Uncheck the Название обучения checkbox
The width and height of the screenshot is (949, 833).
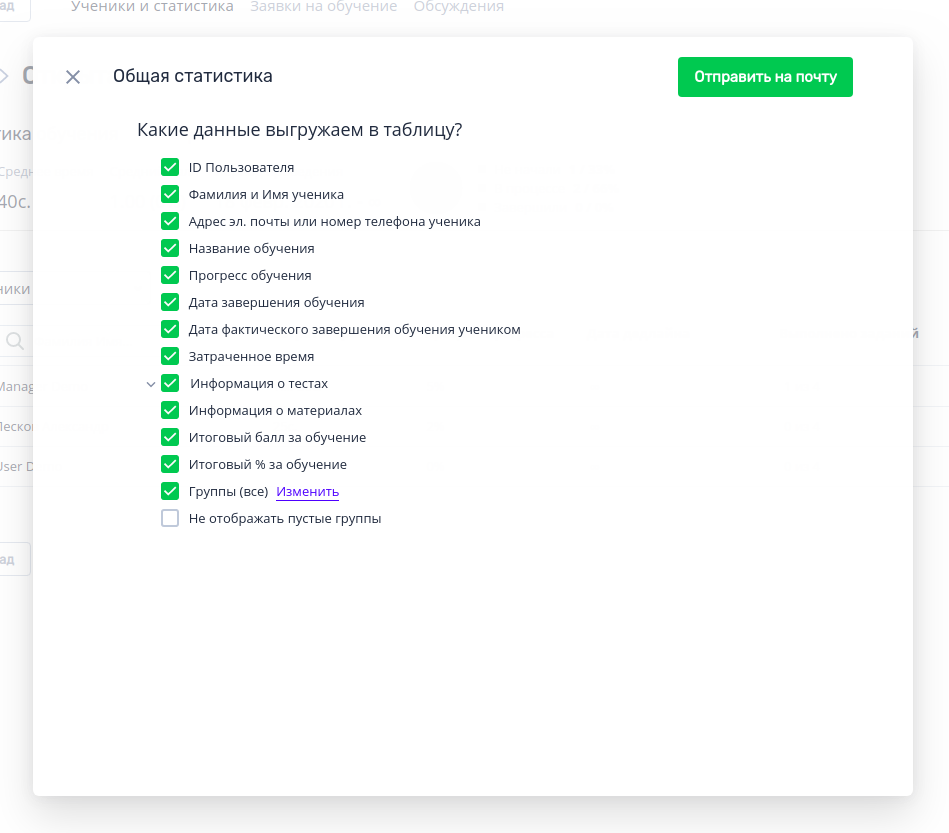[x=170, y=248]
